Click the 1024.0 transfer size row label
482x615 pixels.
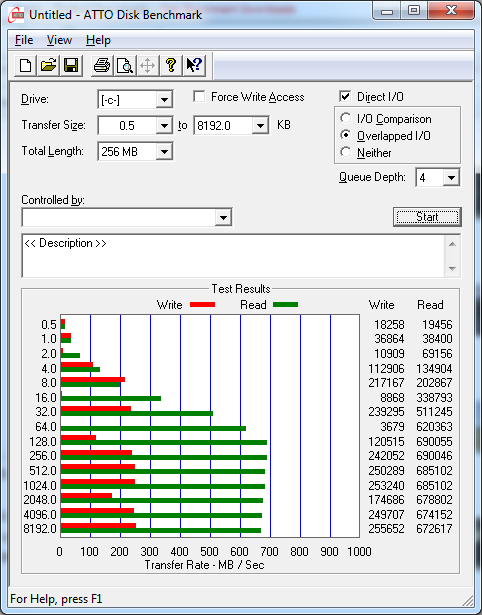[40, 486]
